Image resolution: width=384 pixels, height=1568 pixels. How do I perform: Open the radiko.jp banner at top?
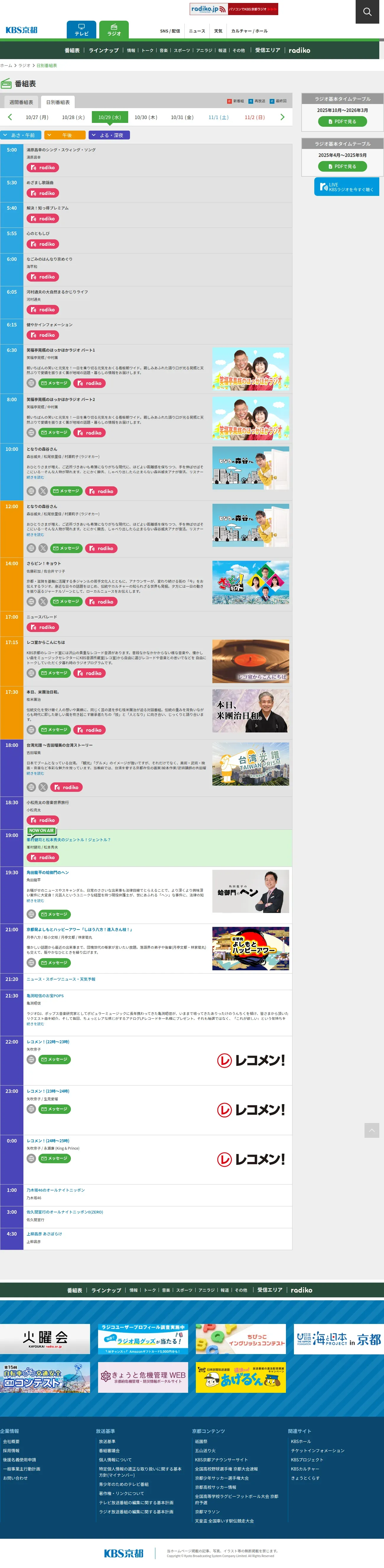pyautogui.click(x=234, y=9)
